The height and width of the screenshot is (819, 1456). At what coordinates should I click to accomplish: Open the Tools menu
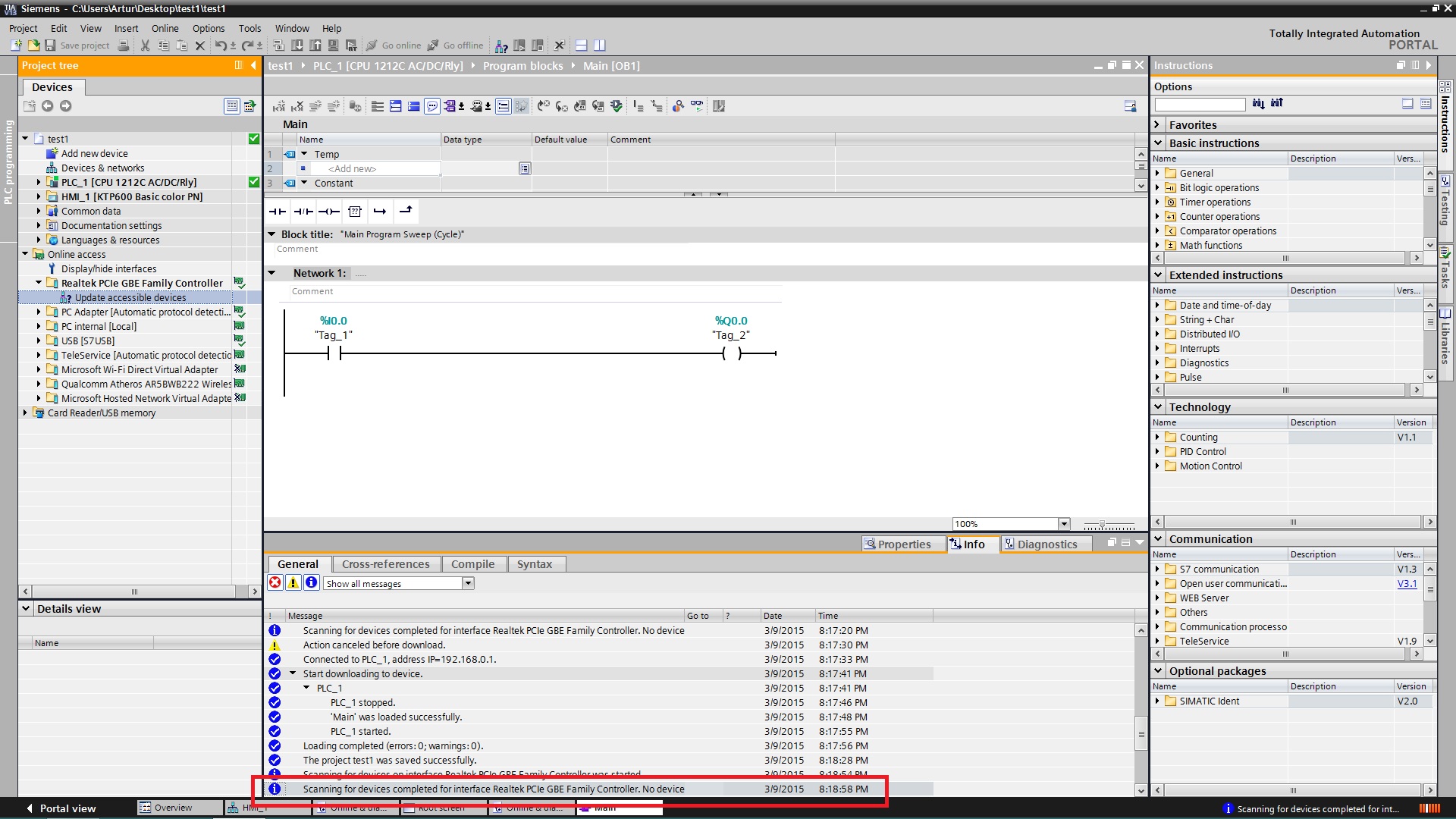(249, 28)
